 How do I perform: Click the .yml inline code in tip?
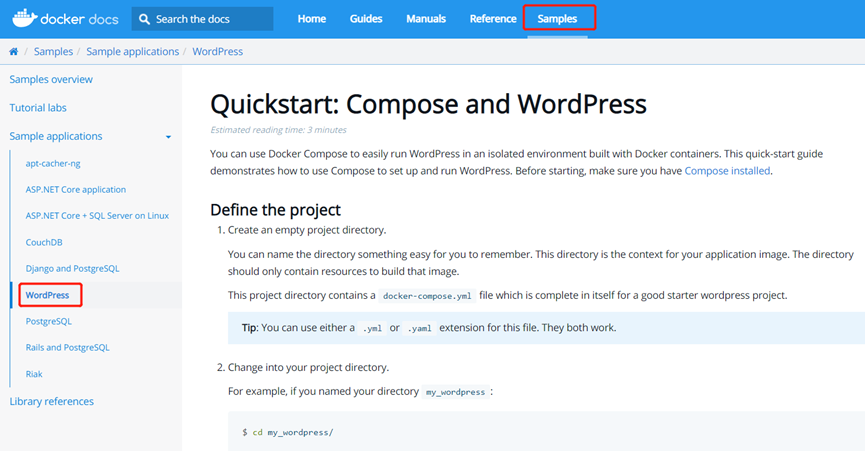(x=372, y=328)
